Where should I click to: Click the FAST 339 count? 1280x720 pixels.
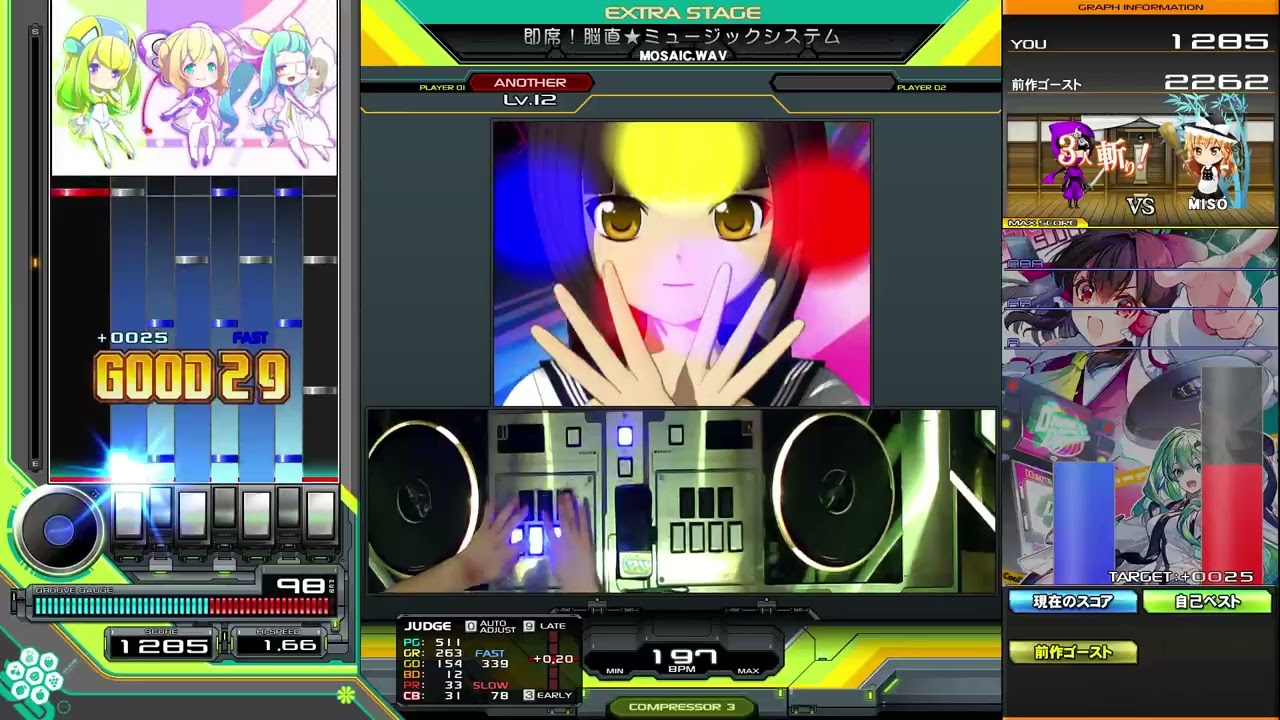pos(492,659)
